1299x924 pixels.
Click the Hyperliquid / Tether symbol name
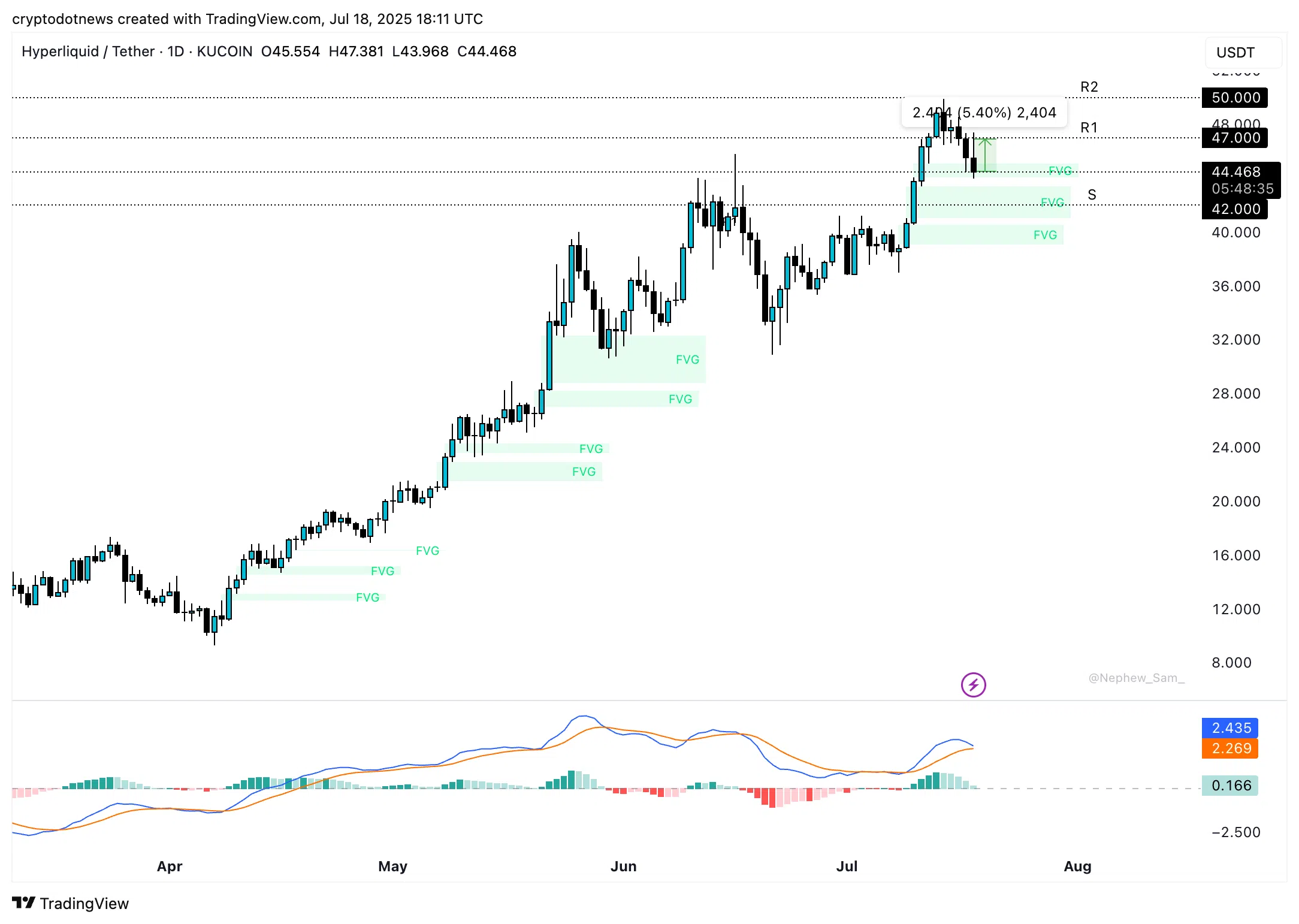(89, 52)
